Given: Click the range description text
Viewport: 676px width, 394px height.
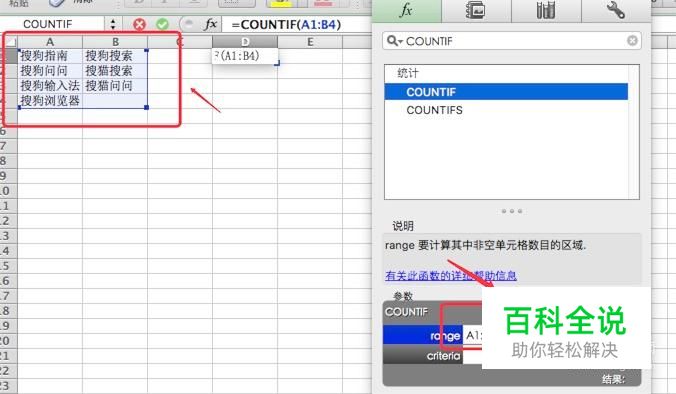Looking at the screenshot, I should tap(485, 245).
